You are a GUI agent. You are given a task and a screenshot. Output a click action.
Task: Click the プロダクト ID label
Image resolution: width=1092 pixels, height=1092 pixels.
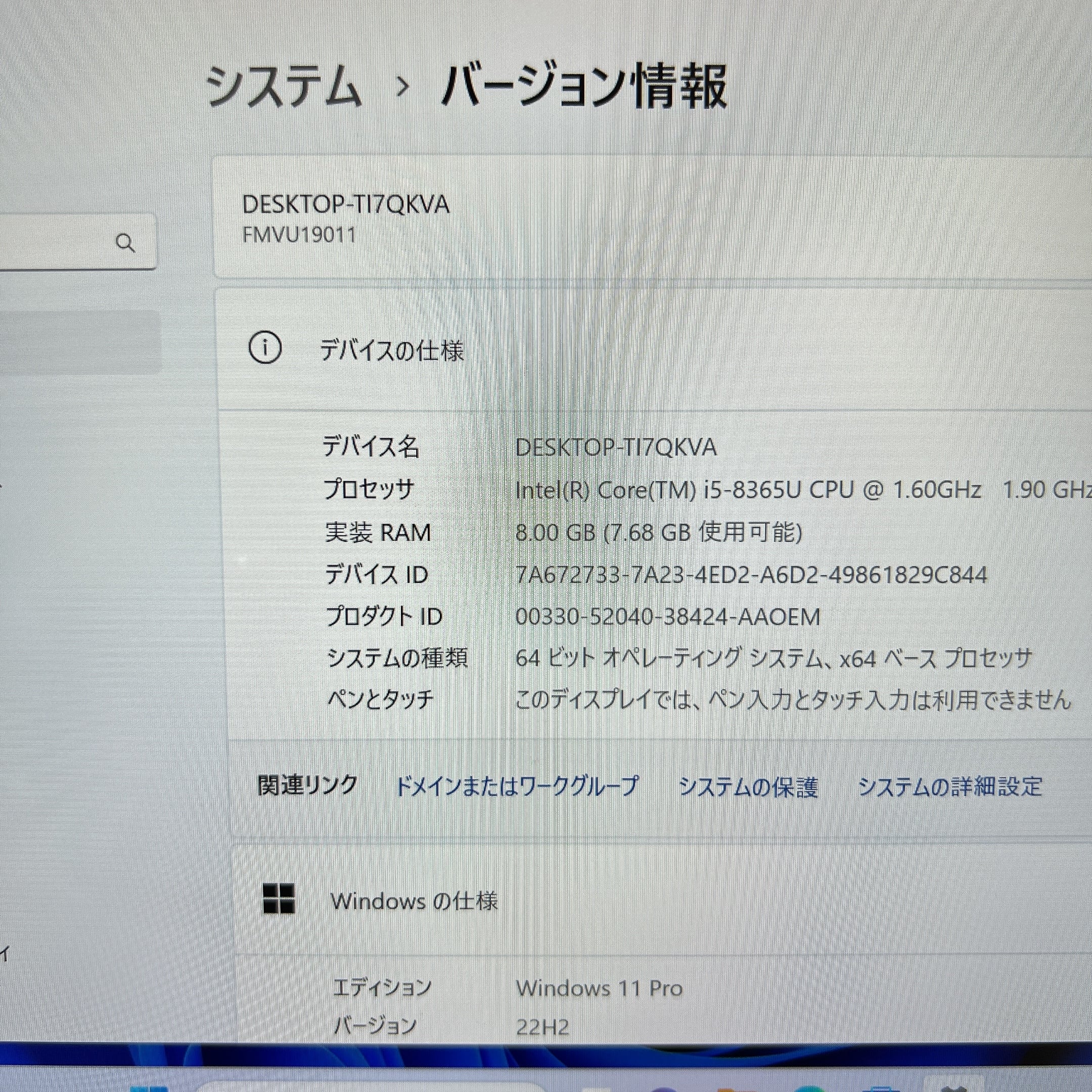tap(384, 617)
